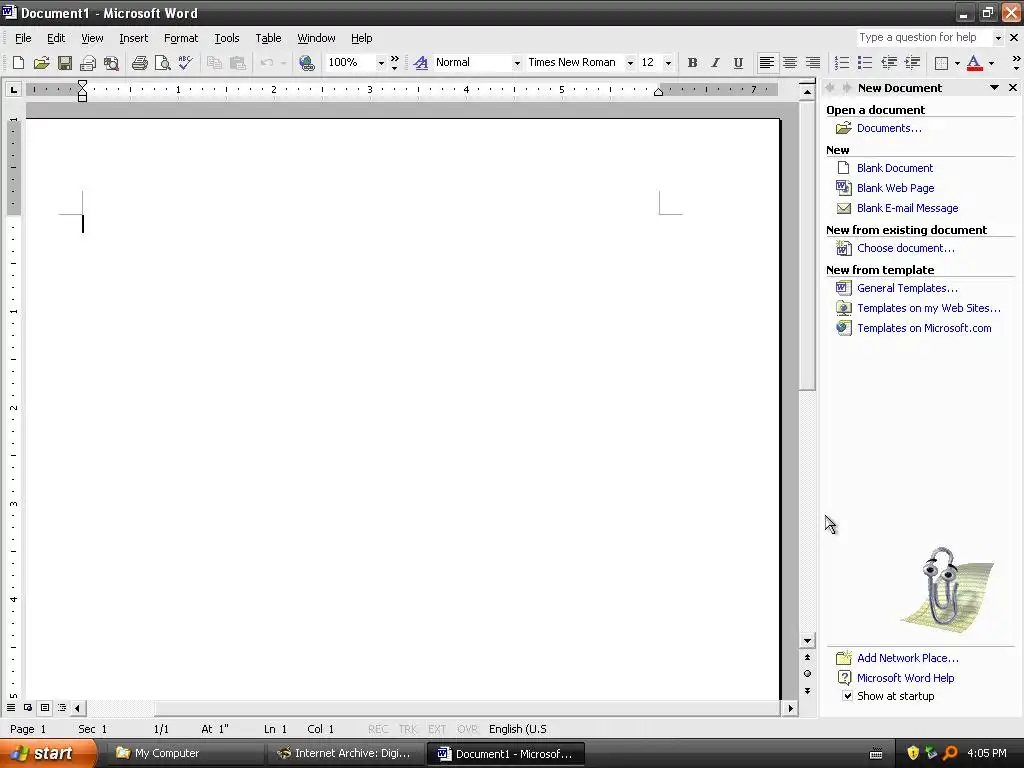The width and height of the screenshot is (1024, 768).
Task: Click the Copy toolbar icon
Action: [x=214, y=63]
